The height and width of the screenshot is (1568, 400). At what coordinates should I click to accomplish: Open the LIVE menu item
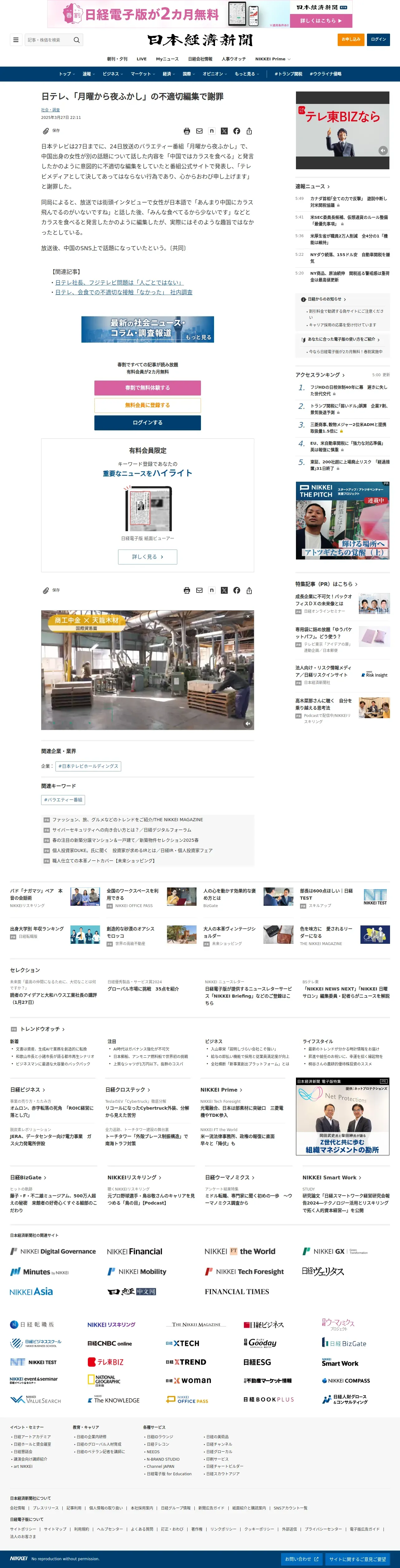[141, 59]
